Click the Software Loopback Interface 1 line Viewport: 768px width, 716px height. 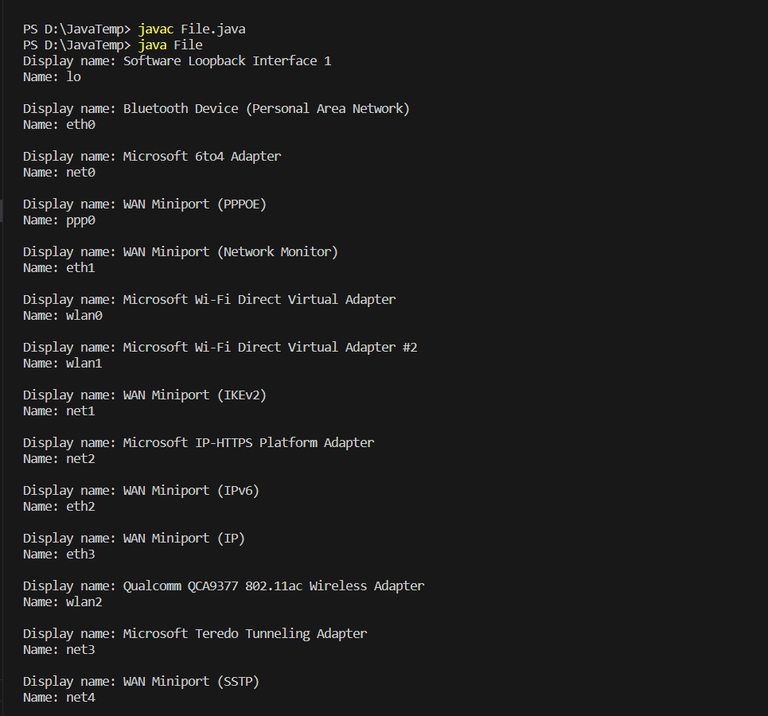coord(177,61)
